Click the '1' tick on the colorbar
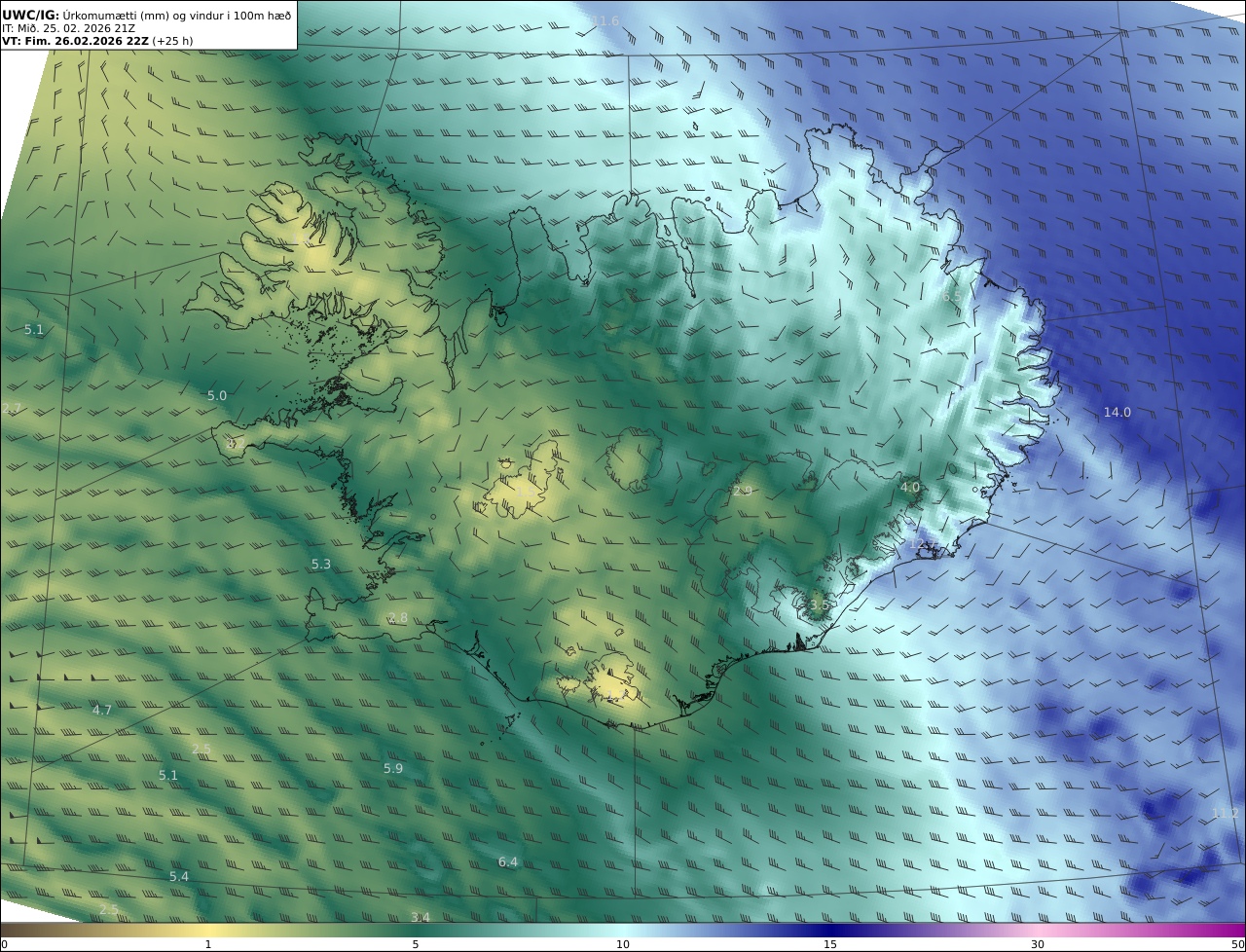Screen dimensions: 1246x952 208,944
